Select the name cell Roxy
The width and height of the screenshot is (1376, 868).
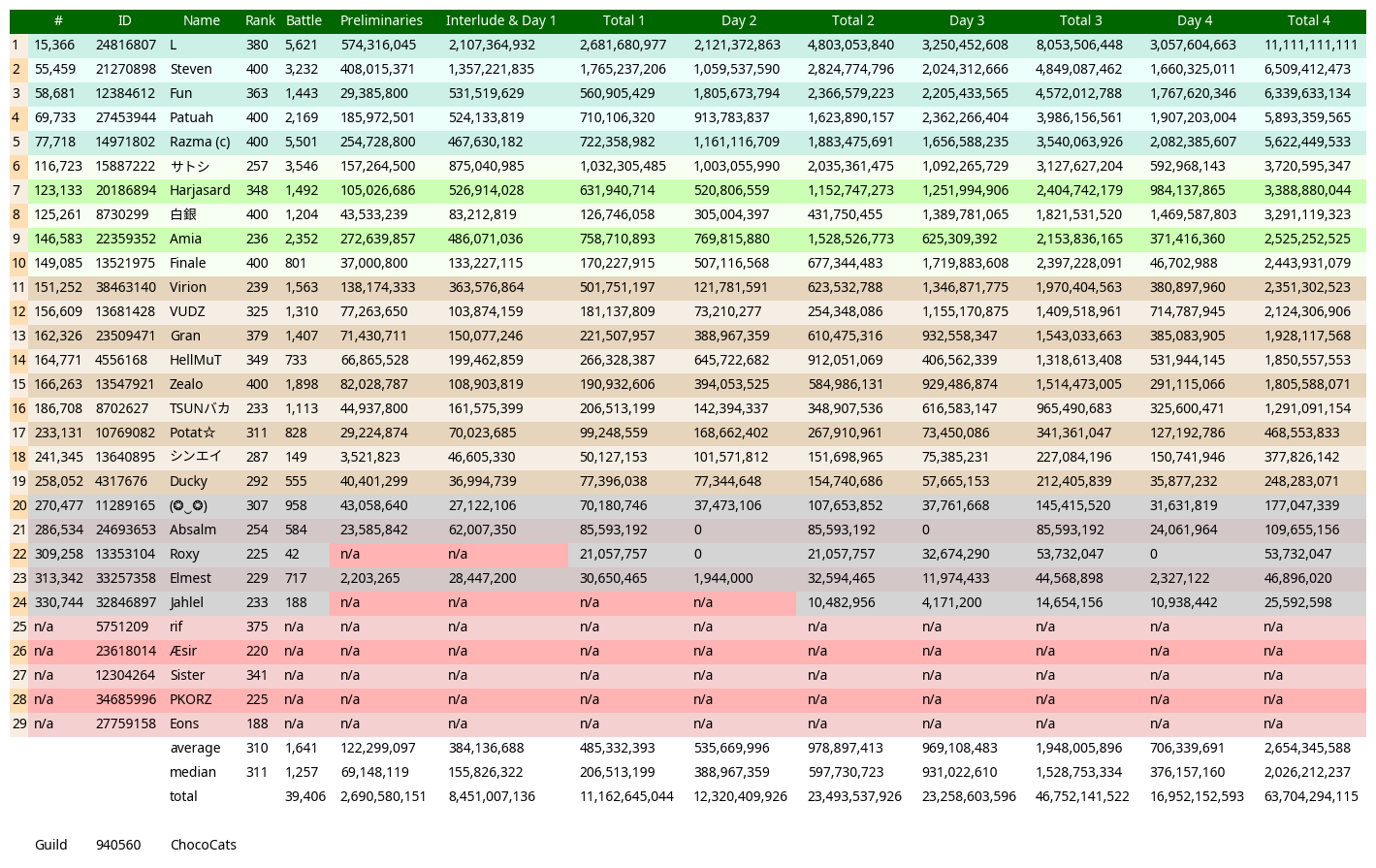click(x=185, y=554)
